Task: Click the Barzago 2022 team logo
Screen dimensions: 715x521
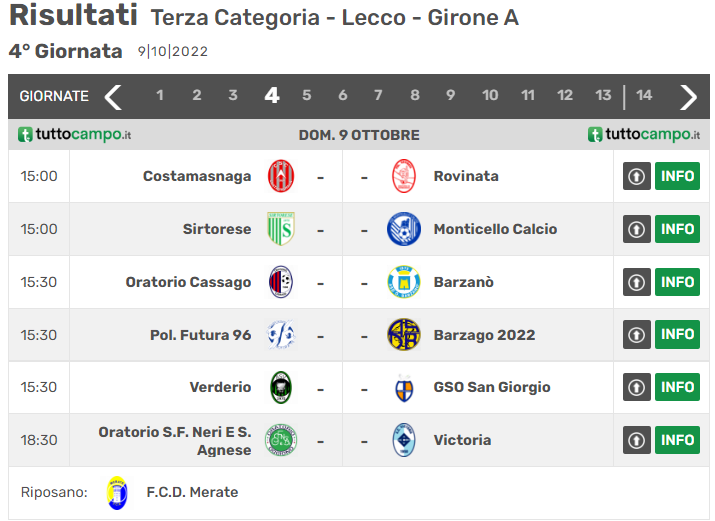Action: [404, 335]
